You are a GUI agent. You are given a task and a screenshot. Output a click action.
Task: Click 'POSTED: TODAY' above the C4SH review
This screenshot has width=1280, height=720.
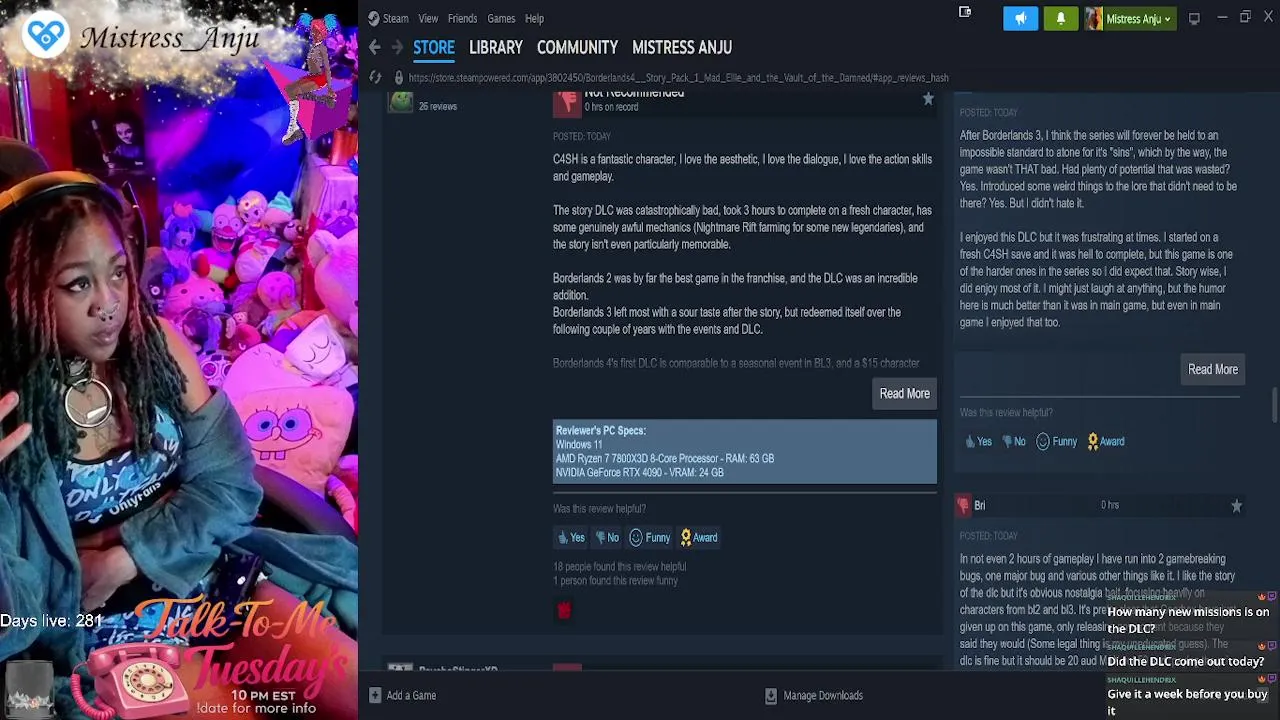[582, 136]
